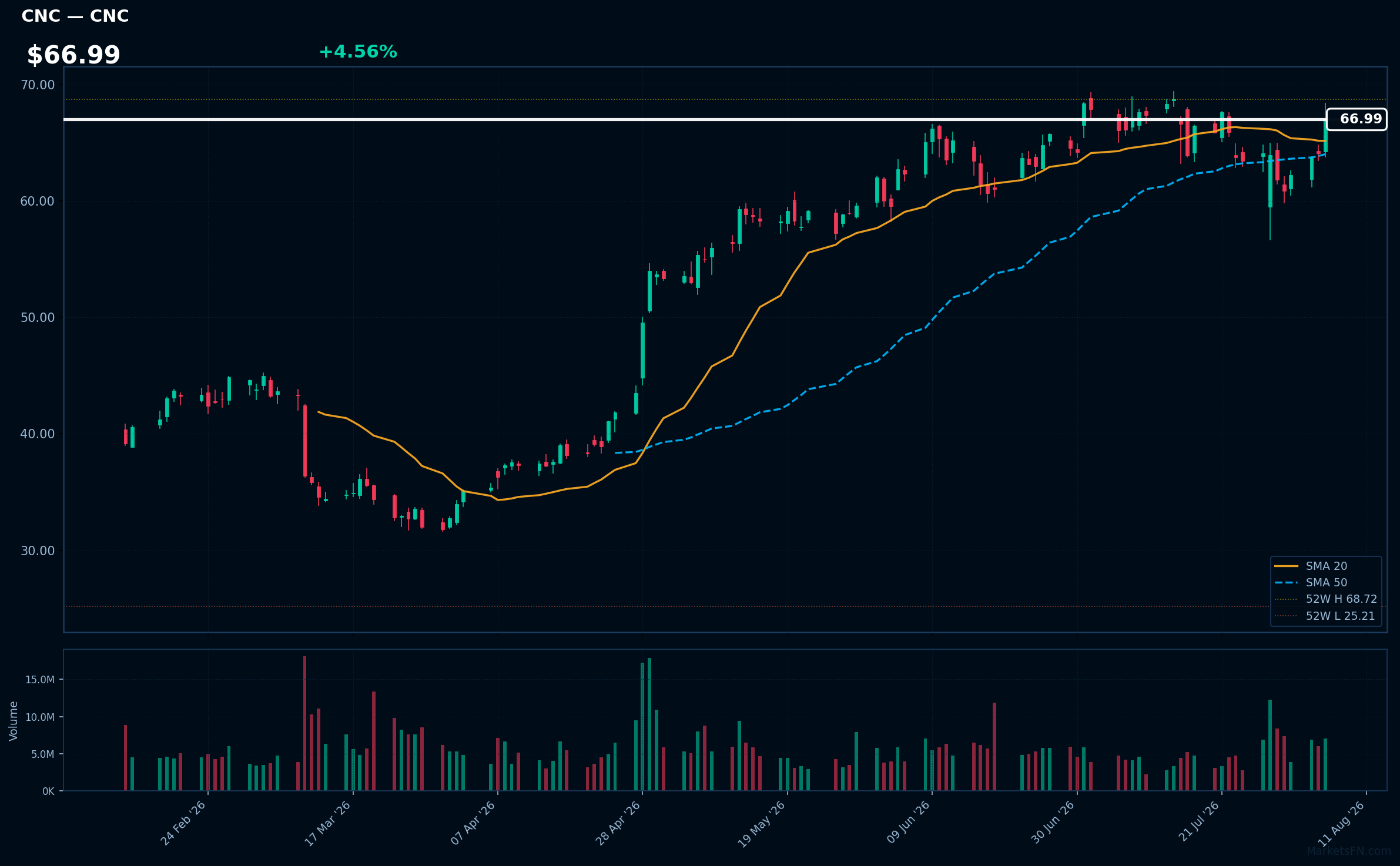
Task: Click the 30.00 price axis label
Action: 38,551
